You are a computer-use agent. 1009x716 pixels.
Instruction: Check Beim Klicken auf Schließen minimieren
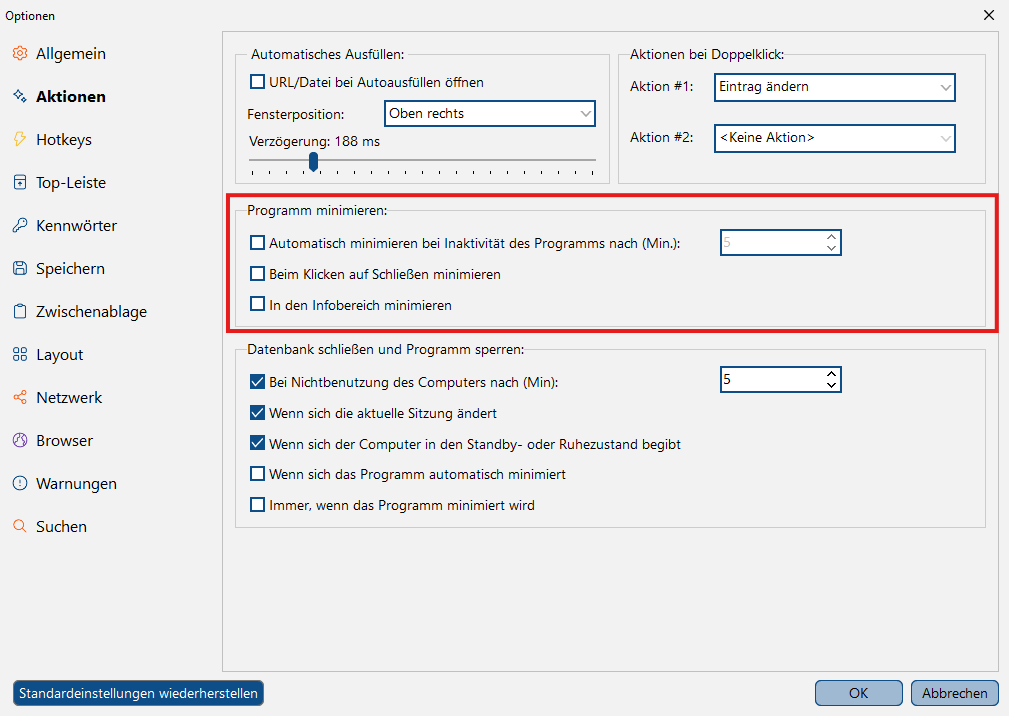[257, 273]
